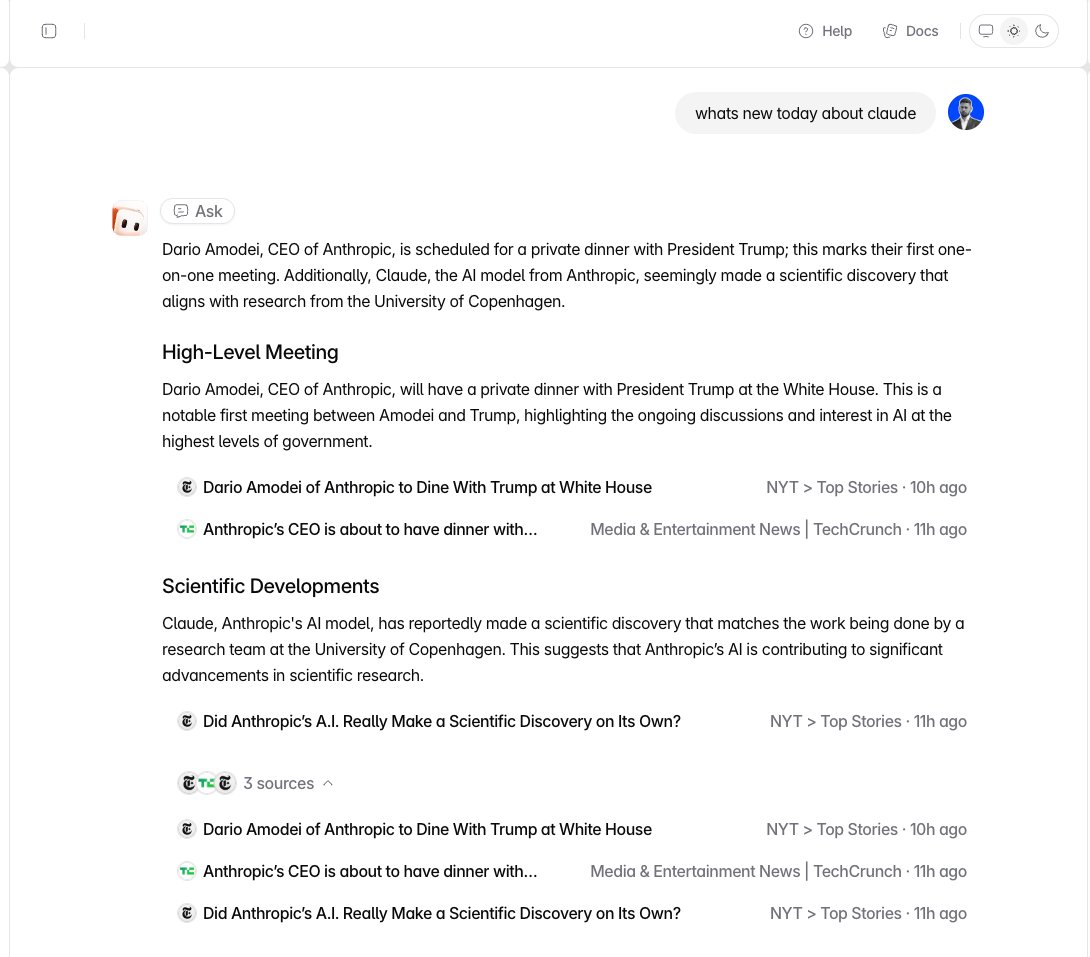Open the Scientific Discovery article under Scientific Developments
This screenshot has width=1090, height=957.
click(441, 721)
